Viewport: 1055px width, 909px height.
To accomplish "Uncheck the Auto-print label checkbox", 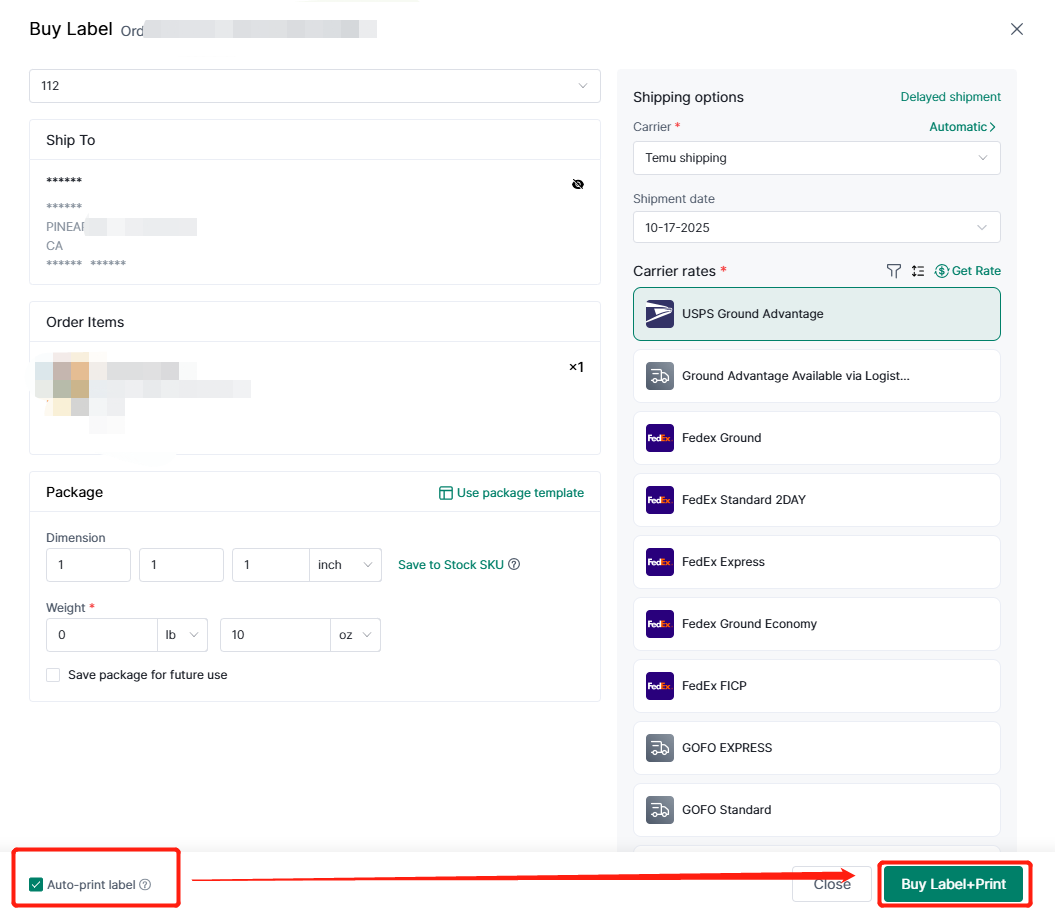I will pyautogui.click(x=36, y=885).
